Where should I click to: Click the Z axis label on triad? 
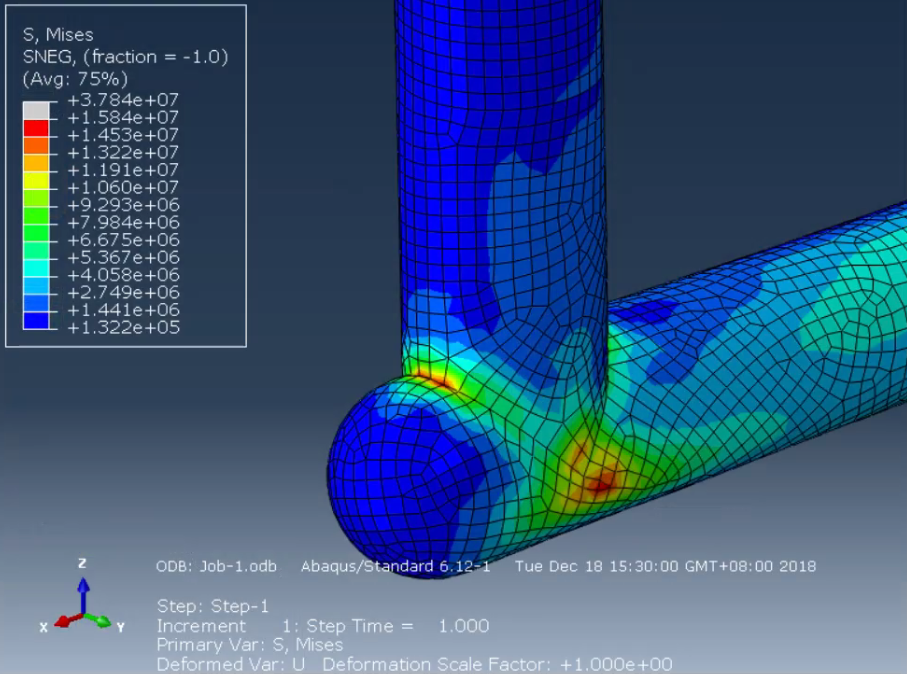tap(82, 563)
